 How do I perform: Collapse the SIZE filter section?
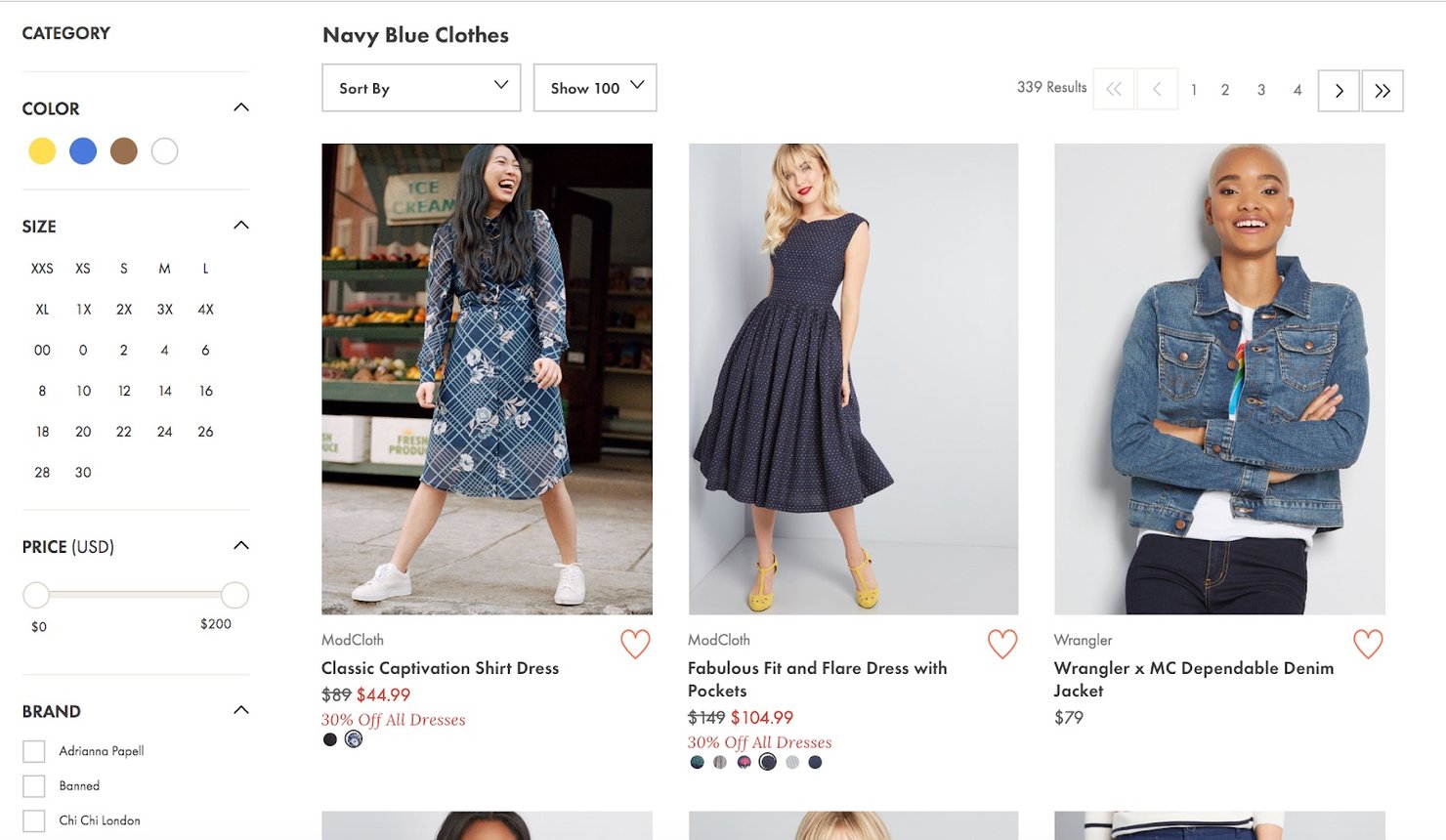point(240,225)
